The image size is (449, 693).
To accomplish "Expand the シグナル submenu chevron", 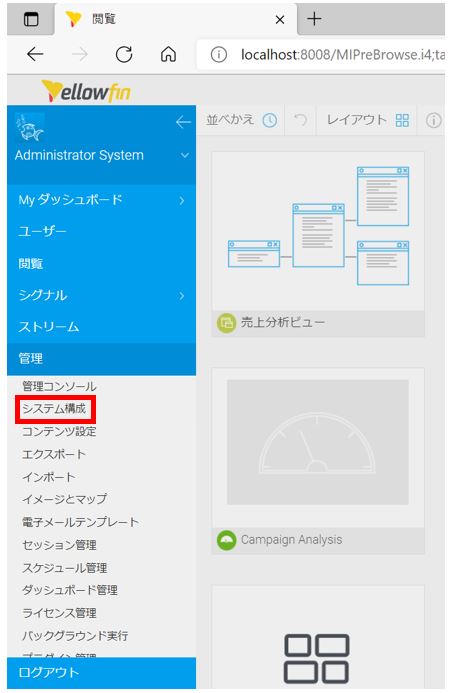I will [182, 296].
